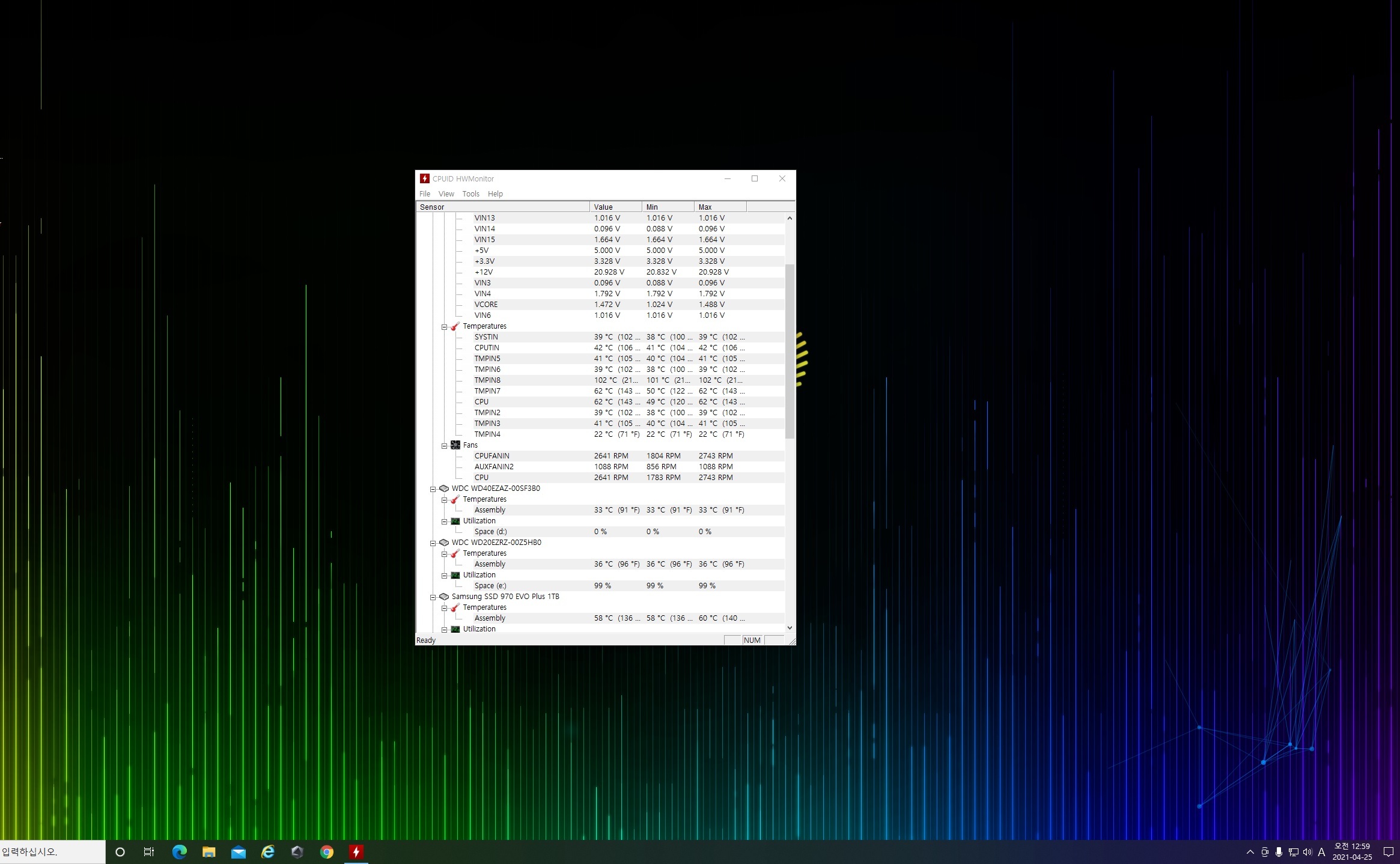Viewport: 1400px width, 864px height.
Task: Click the sensor list scroll-down arrow
Action: (790, 628)
